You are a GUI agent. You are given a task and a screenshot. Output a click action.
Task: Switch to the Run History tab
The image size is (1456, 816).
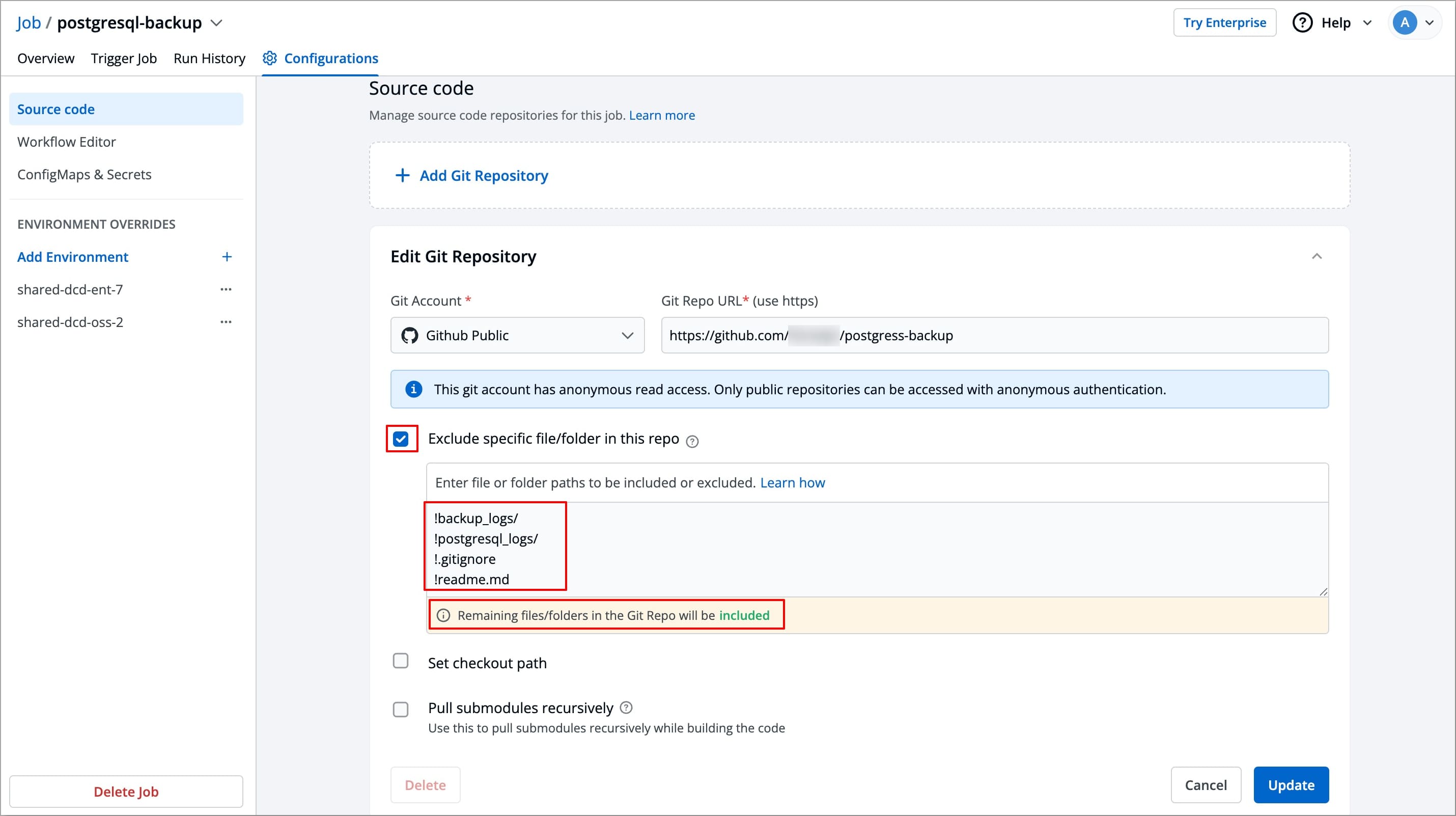pos(209,58)
